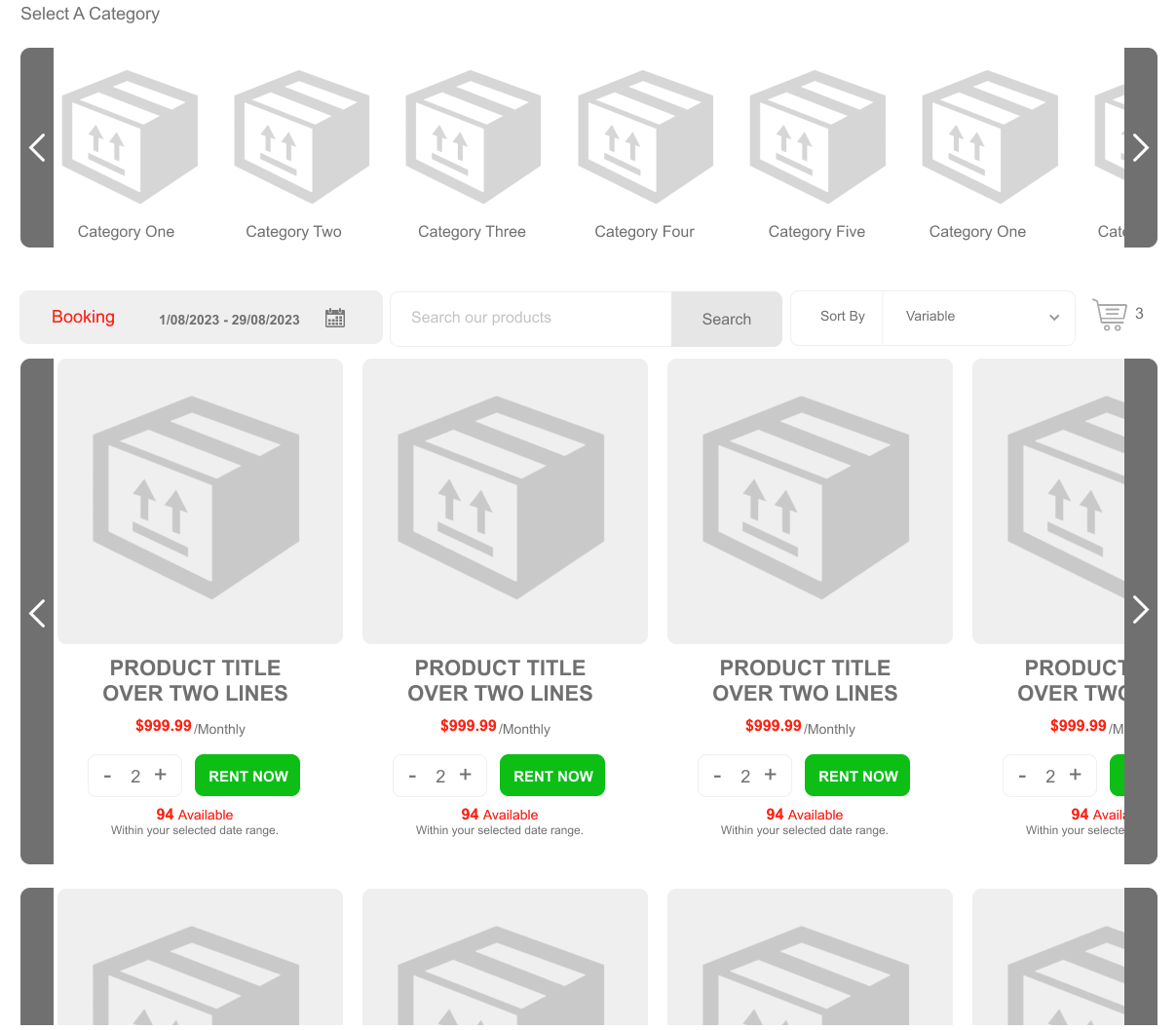Click the booking date range 1/08/2023 - 29/08/2023
This screenshot has height=1030, width=1176.
pos(229,320)
